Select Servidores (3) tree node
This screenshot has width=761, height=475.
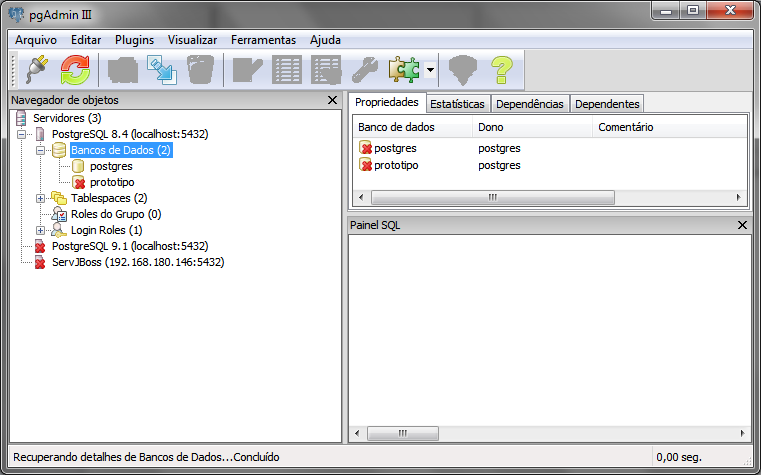[x=67, y=118]
